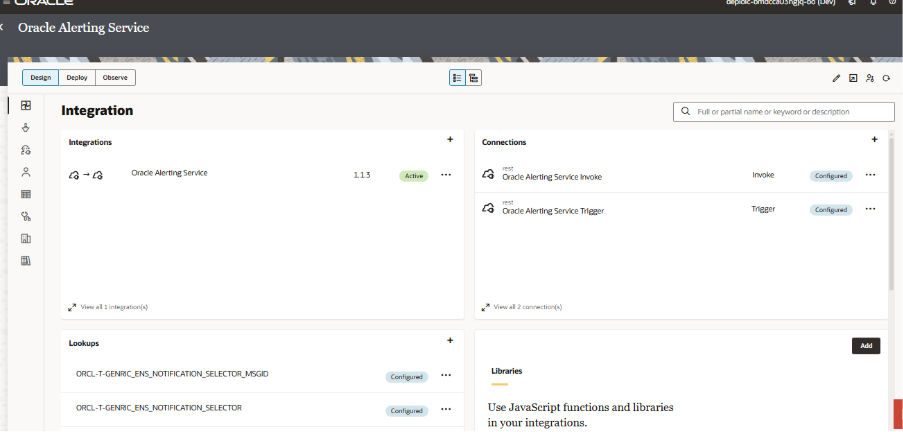This screenshot has width=903, height=432.
Task: Open the share/users access icon
Action: (870, 78)
